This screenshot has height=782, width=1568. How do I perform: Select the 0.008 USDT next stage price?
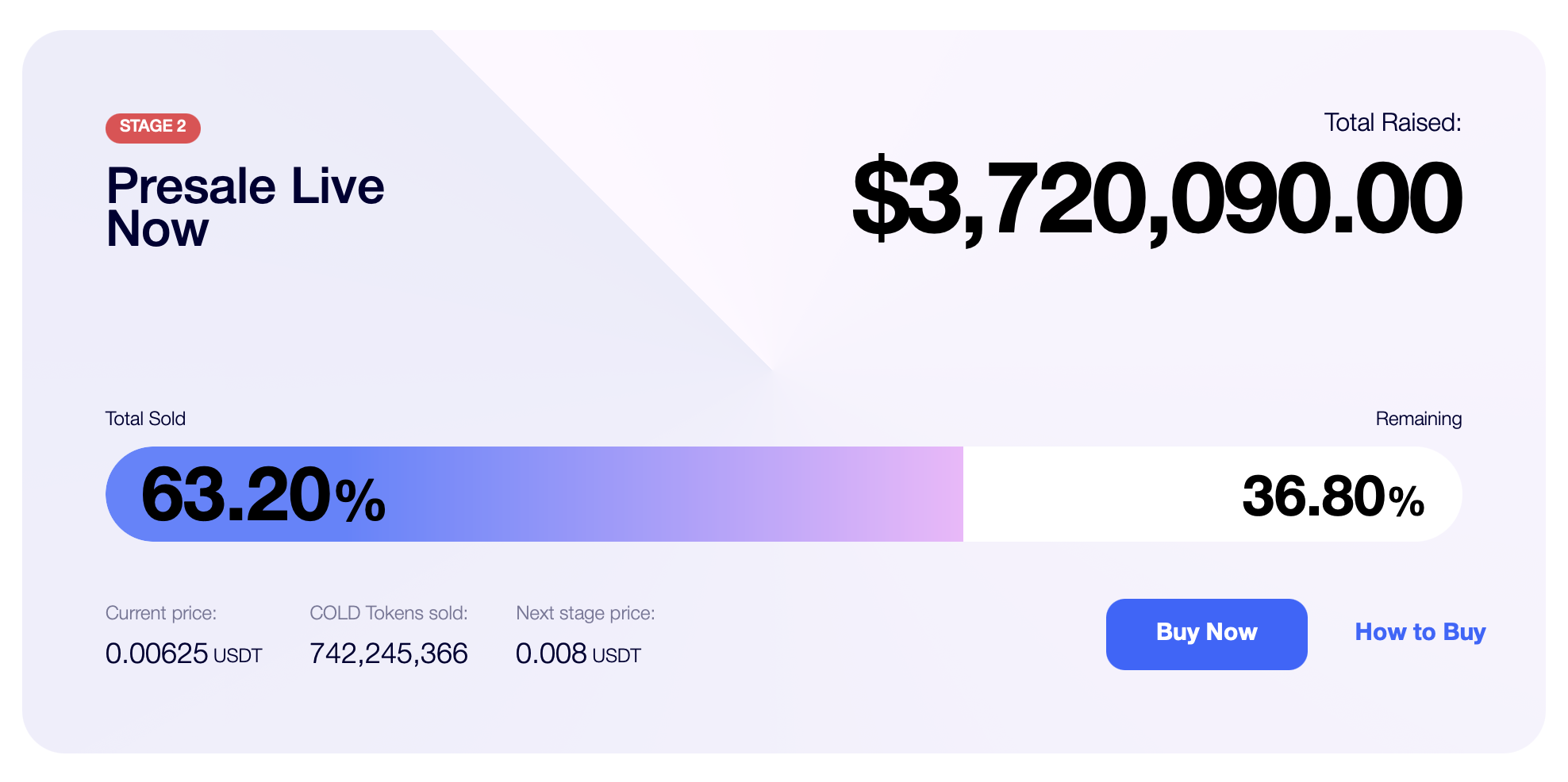[x=578, y=654]
